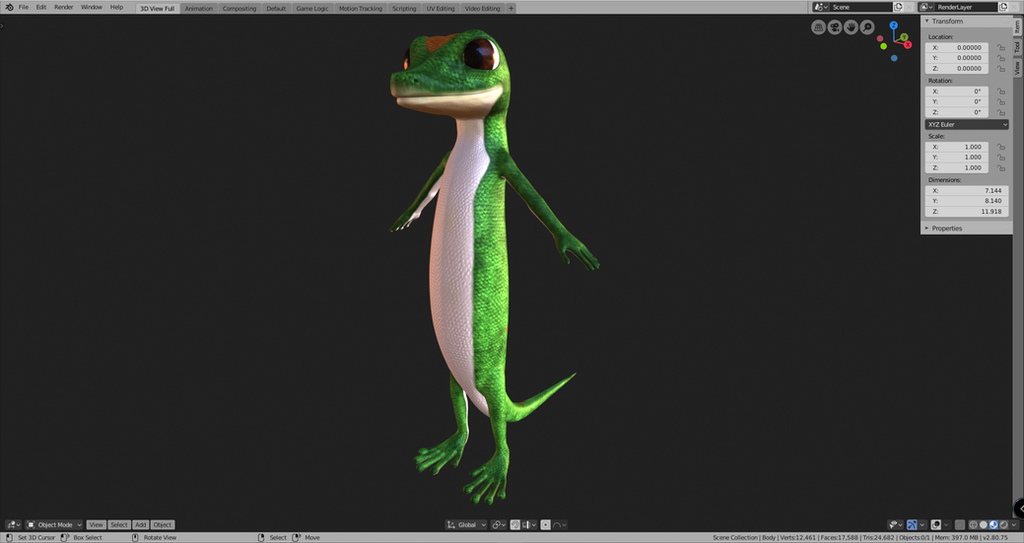Viewport: 1024px width, 543px height.
Task: Open pivot point selector icon
Action: [498, 525]
